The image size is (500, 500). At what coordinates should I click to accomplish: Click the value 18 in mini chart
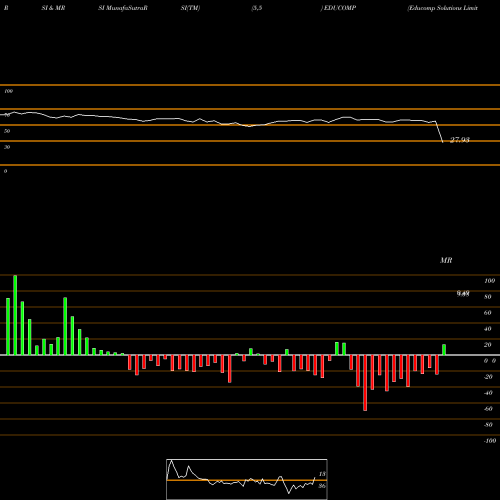(x=322, y=474)
